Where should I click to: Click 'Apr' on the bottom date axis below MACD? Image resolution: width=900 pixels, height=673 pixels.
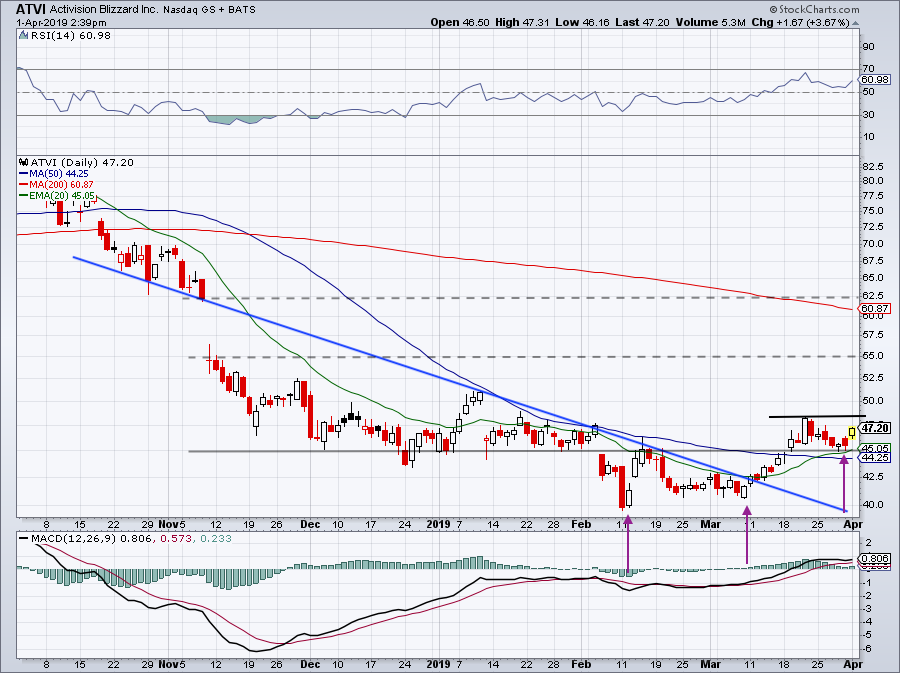click(853, 665)
